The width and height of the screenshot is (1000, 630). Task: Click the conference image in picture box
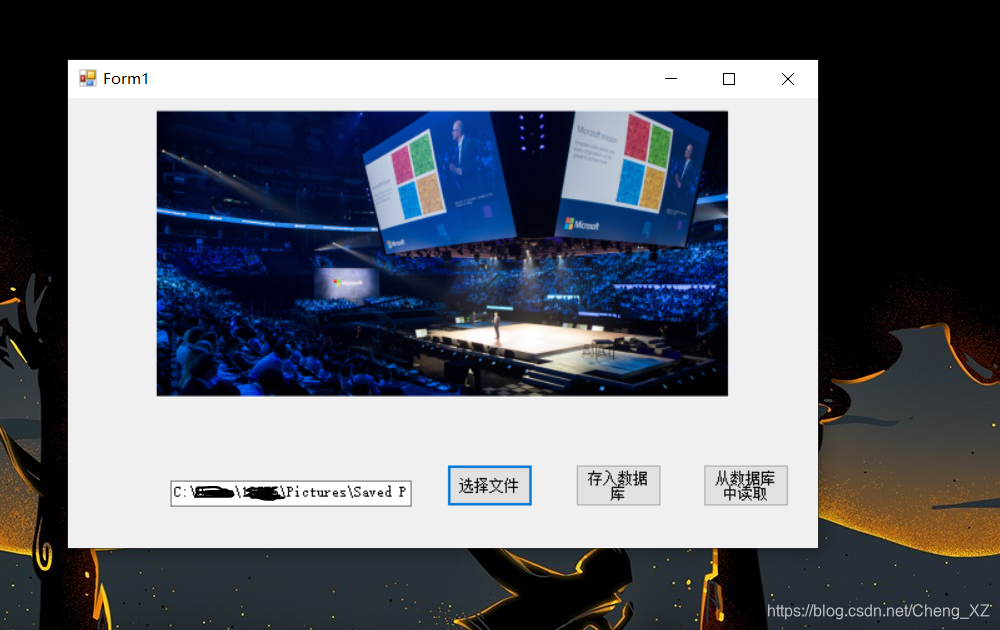click(442, 253)
